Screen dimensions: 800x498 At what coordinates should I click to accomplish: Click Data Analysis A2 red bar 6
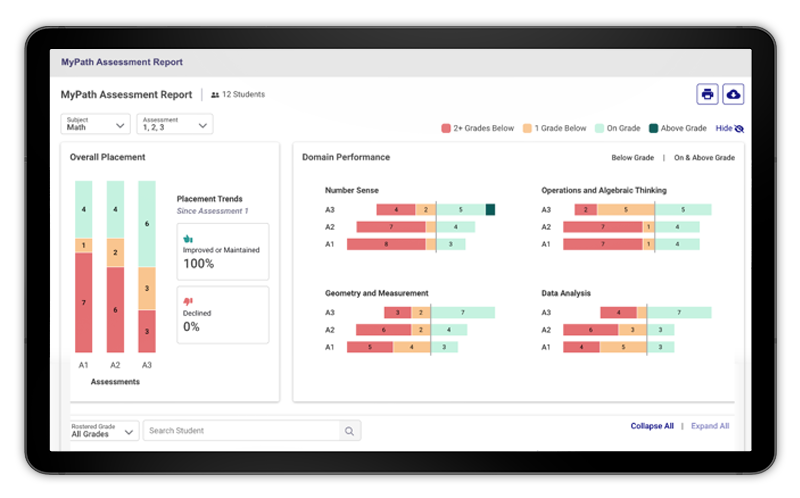click(591, 330)
